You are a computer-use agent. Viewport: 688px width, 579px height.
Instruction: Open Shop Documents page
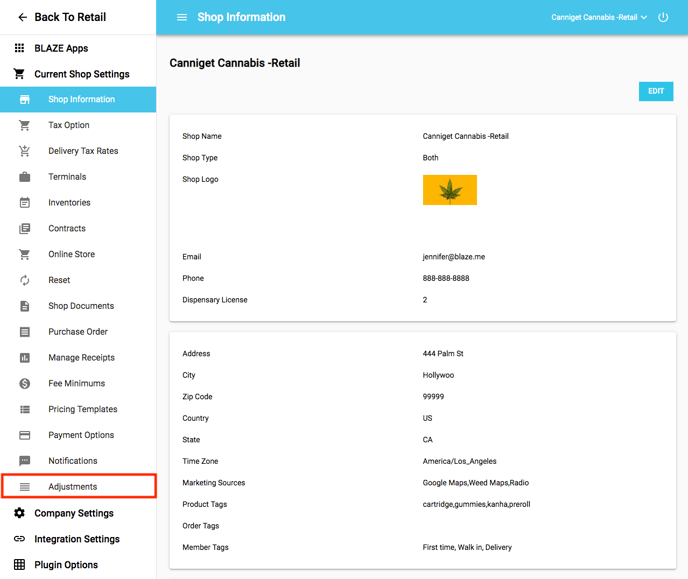pyautogui.click(x=78, y=306)
